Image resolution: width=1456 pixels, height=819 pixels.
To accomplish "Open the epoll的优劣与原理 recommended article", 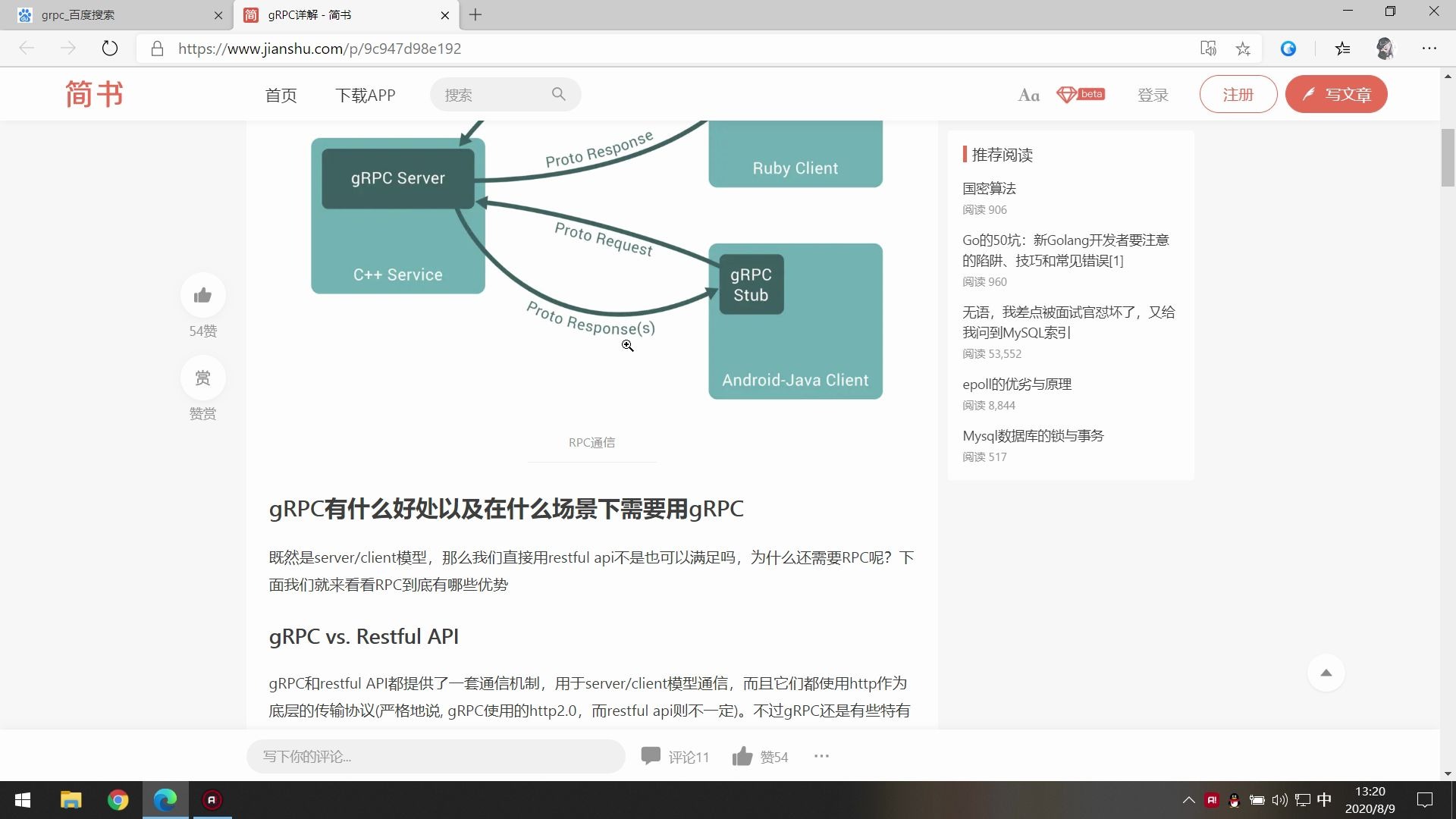I will click(x=1016, y=384).
